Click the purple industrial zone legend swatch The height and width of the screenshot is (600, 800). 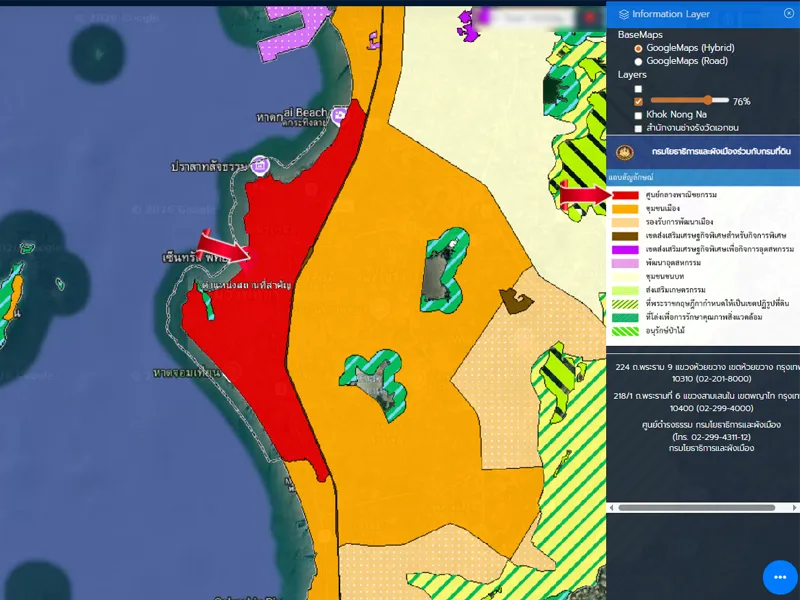coord(626,249)
